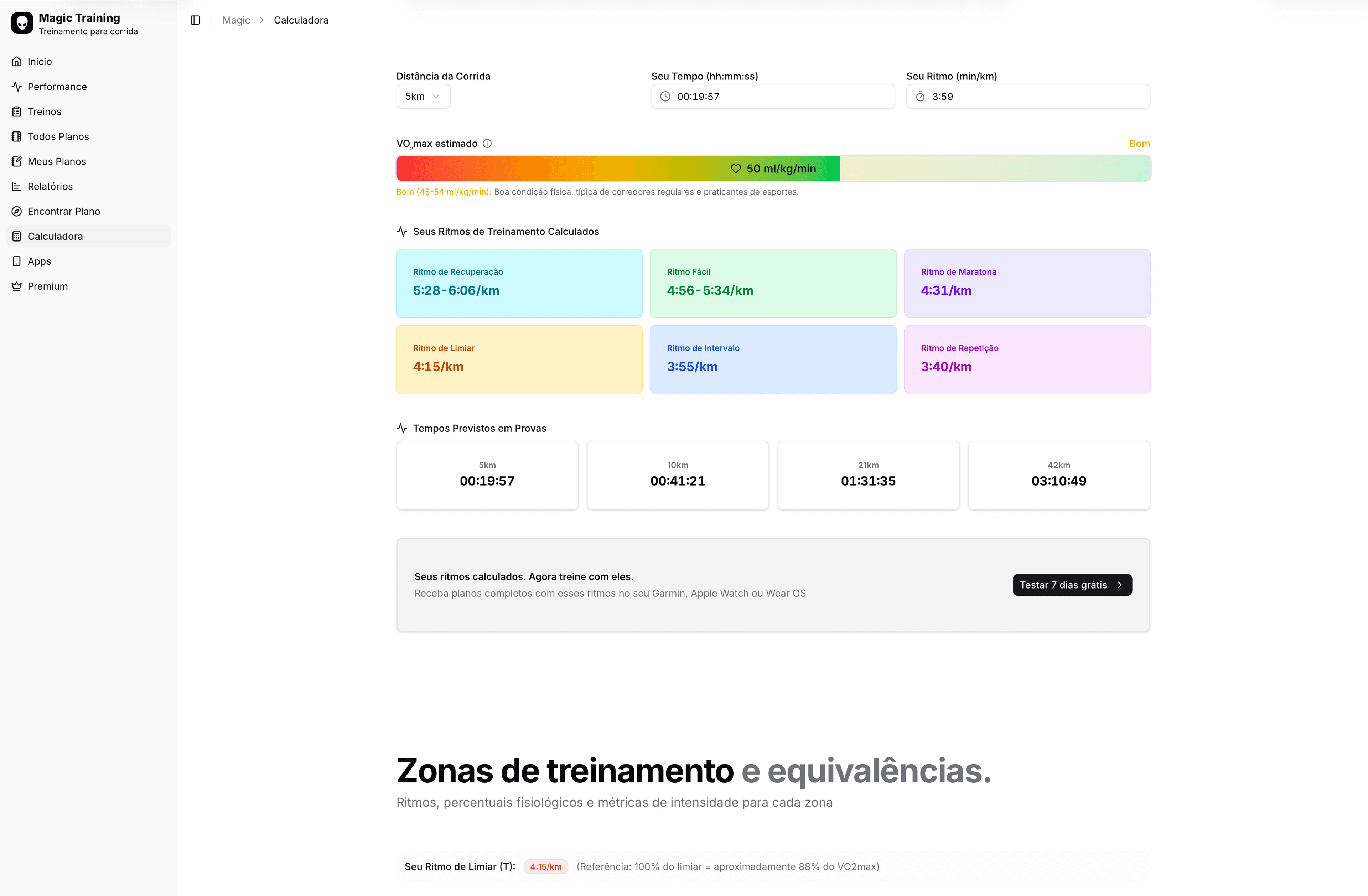
Task: Click the 5km predicted time card
Action: [x=487, y=475]
